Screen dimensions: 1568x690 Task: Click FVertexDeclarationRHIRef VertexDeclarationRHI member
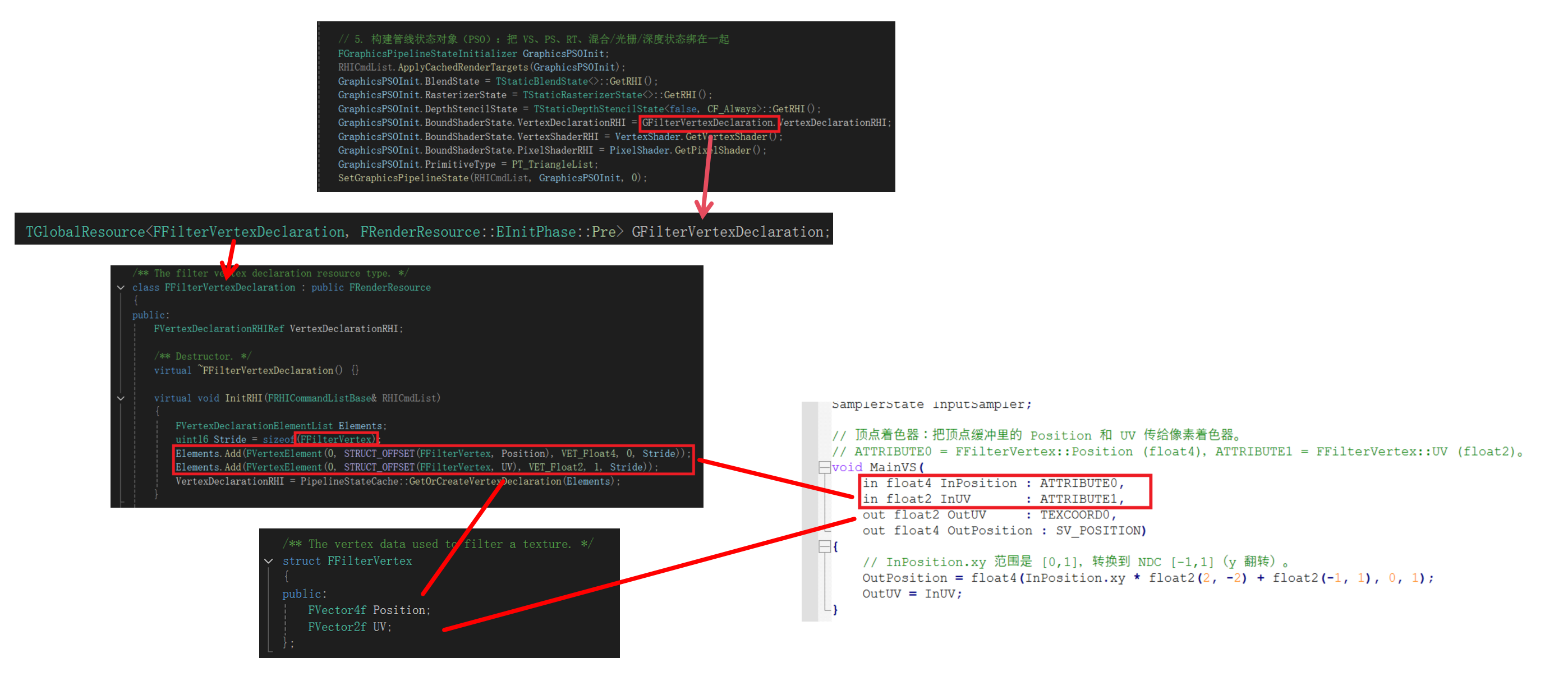point(278,329)
